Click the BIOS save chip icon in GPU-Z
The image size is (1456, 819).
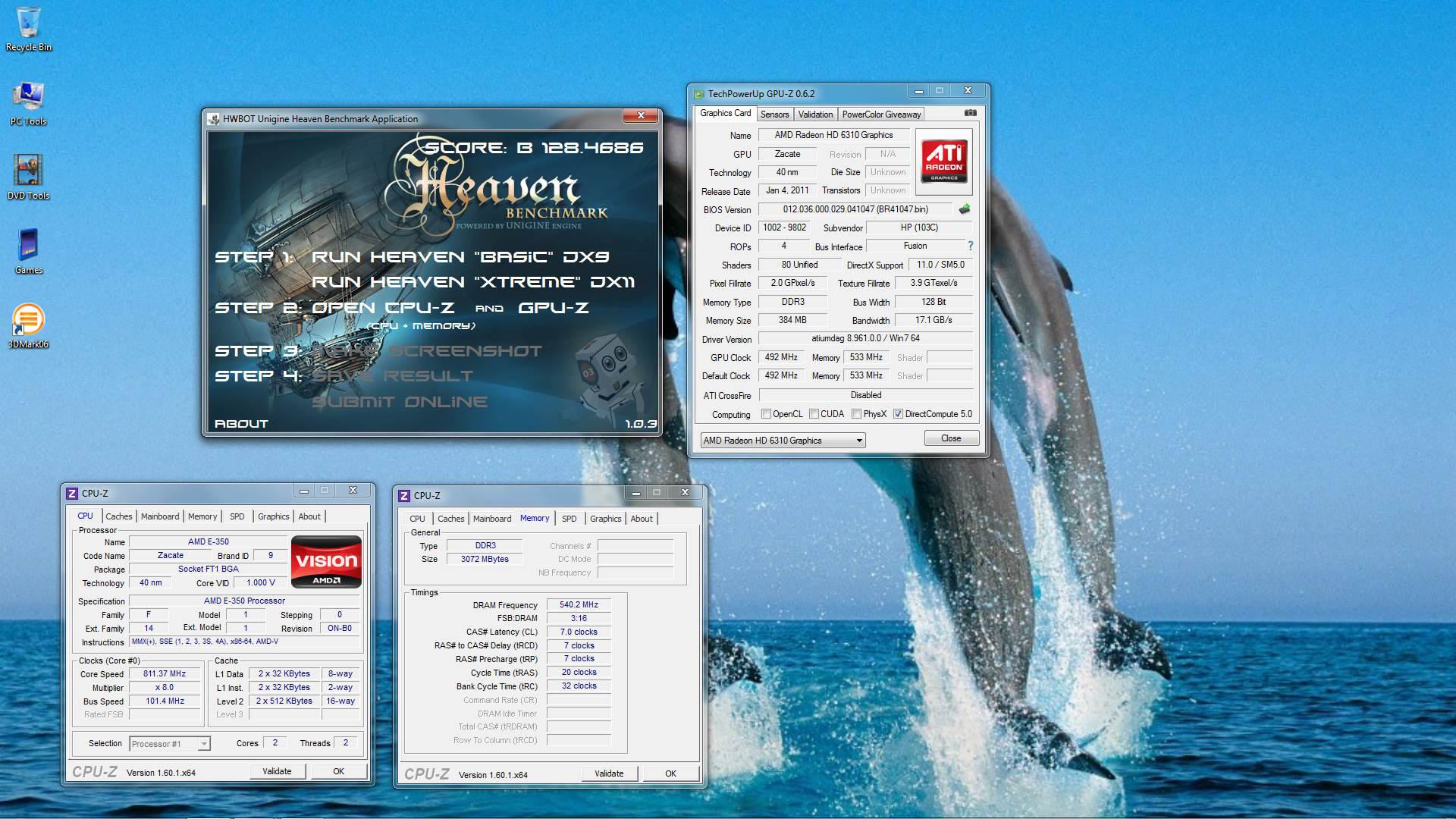tap(965, 209)
